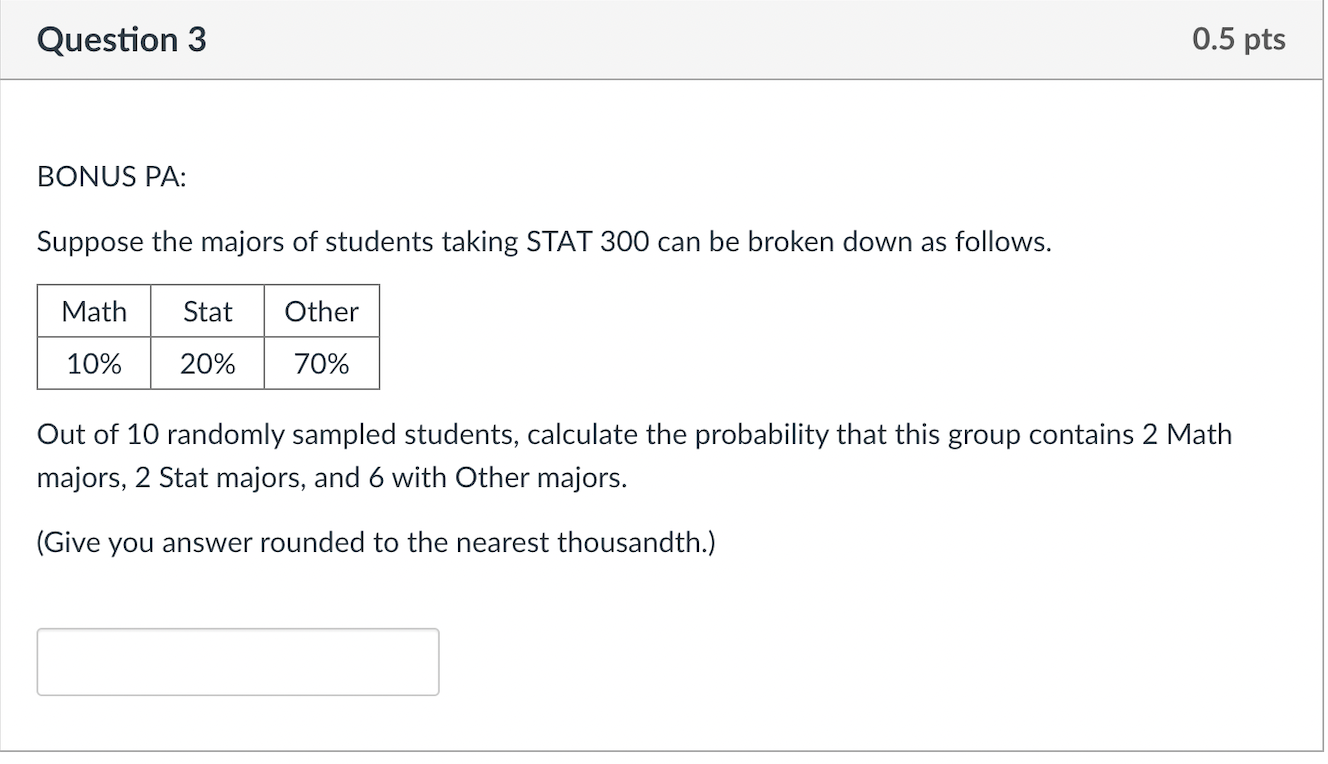1328x764 pixels.
Task: Select the 10% table cell
Action: (x=93, y=363)
